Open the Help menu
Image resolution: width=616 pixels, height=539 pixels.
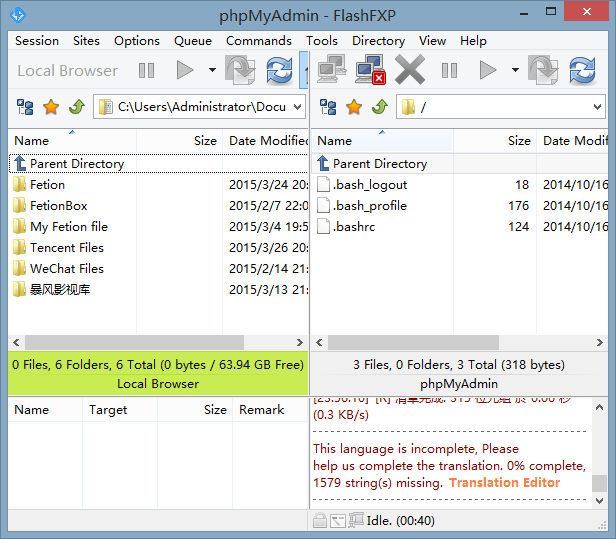(x=473, y=41)
